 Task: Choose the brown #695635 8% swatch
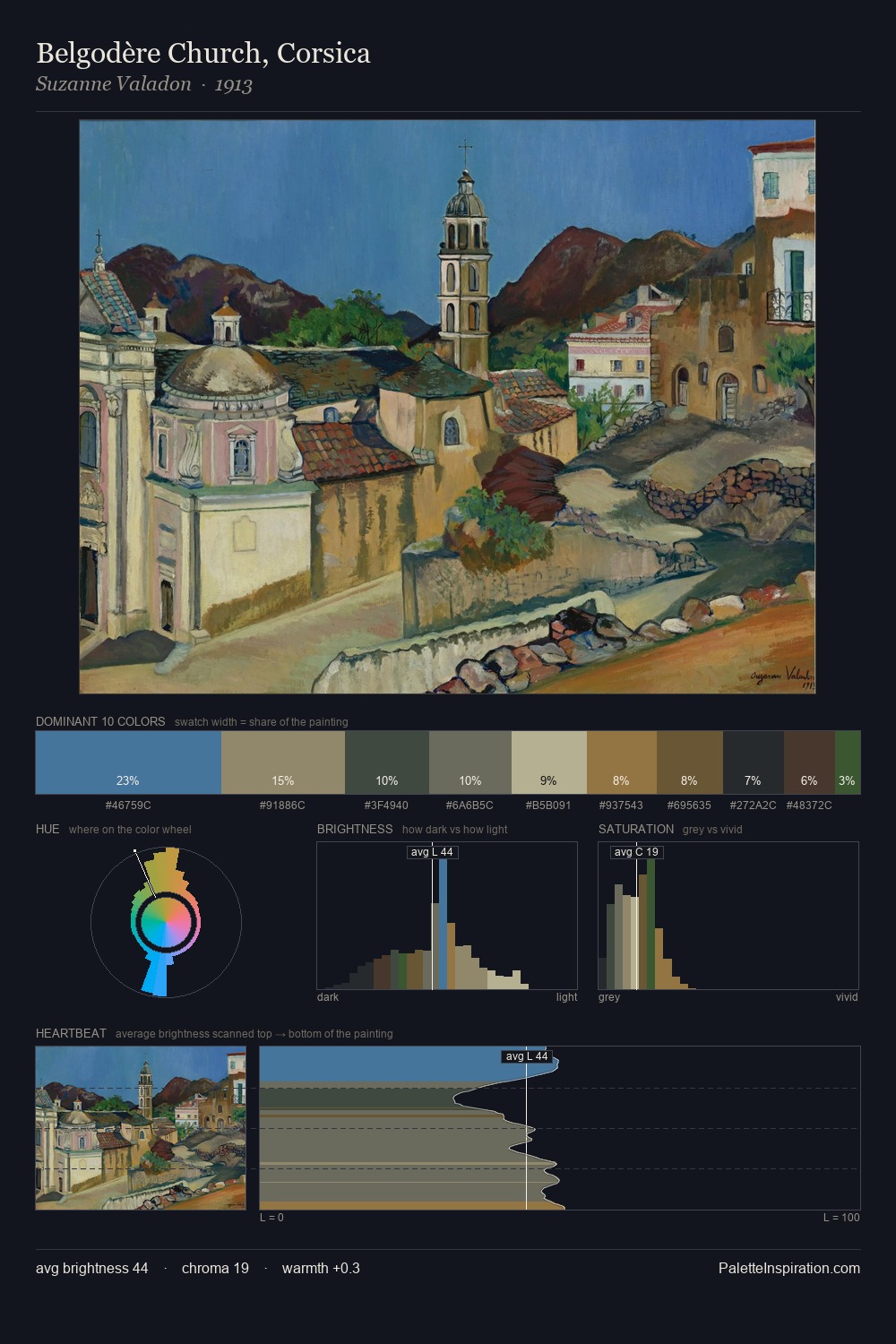click(x=690, y=762)
